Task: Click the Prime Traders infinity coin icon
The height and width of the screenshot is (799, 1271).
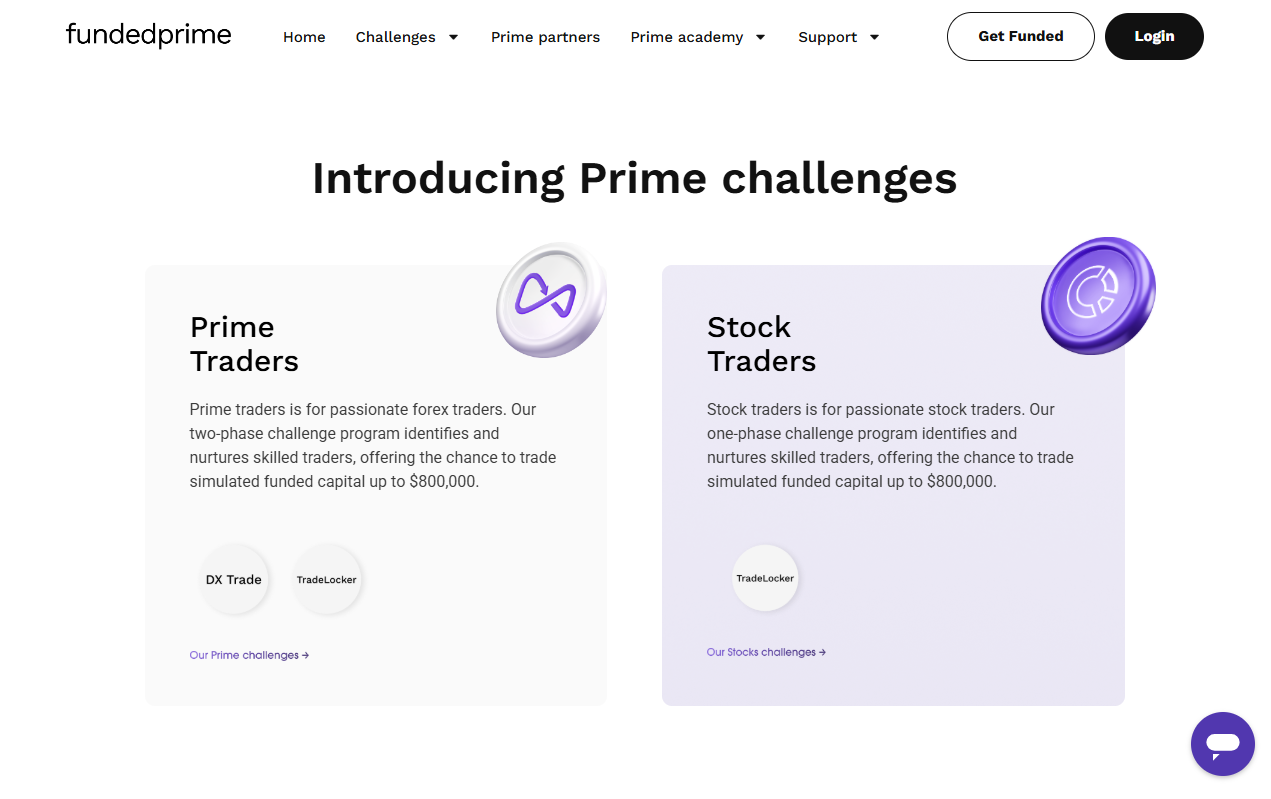Action: [551, 299]
